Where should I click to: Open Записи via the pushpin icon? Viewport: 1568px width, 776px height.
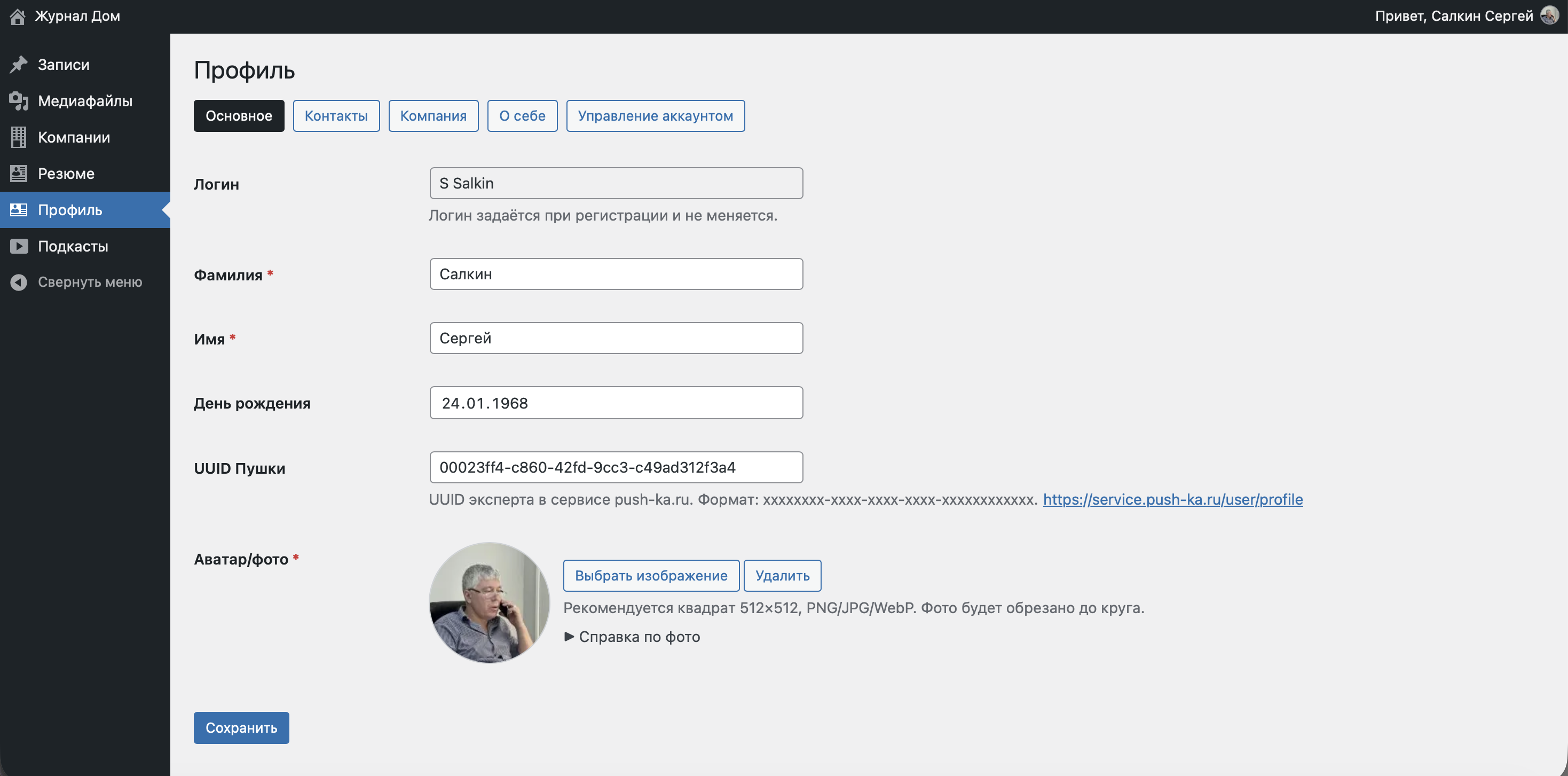(x=19, y=64)
